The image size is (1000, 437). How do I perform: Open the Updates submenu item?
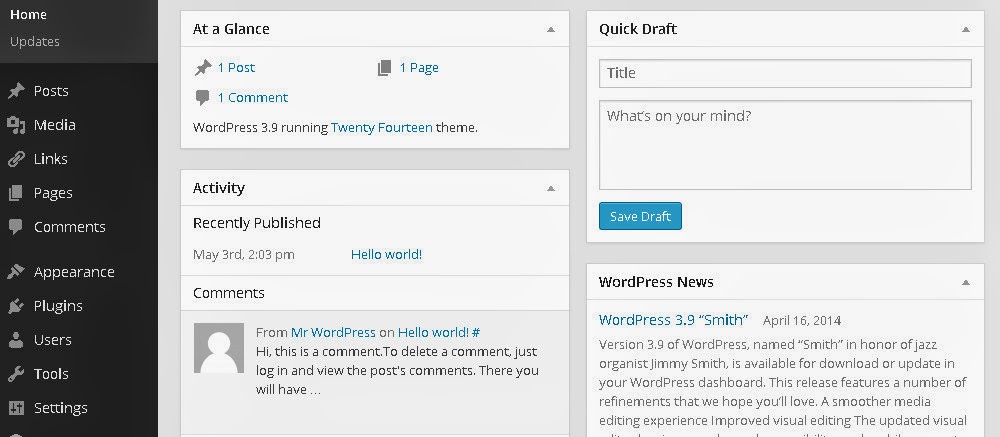click(34, 41)
